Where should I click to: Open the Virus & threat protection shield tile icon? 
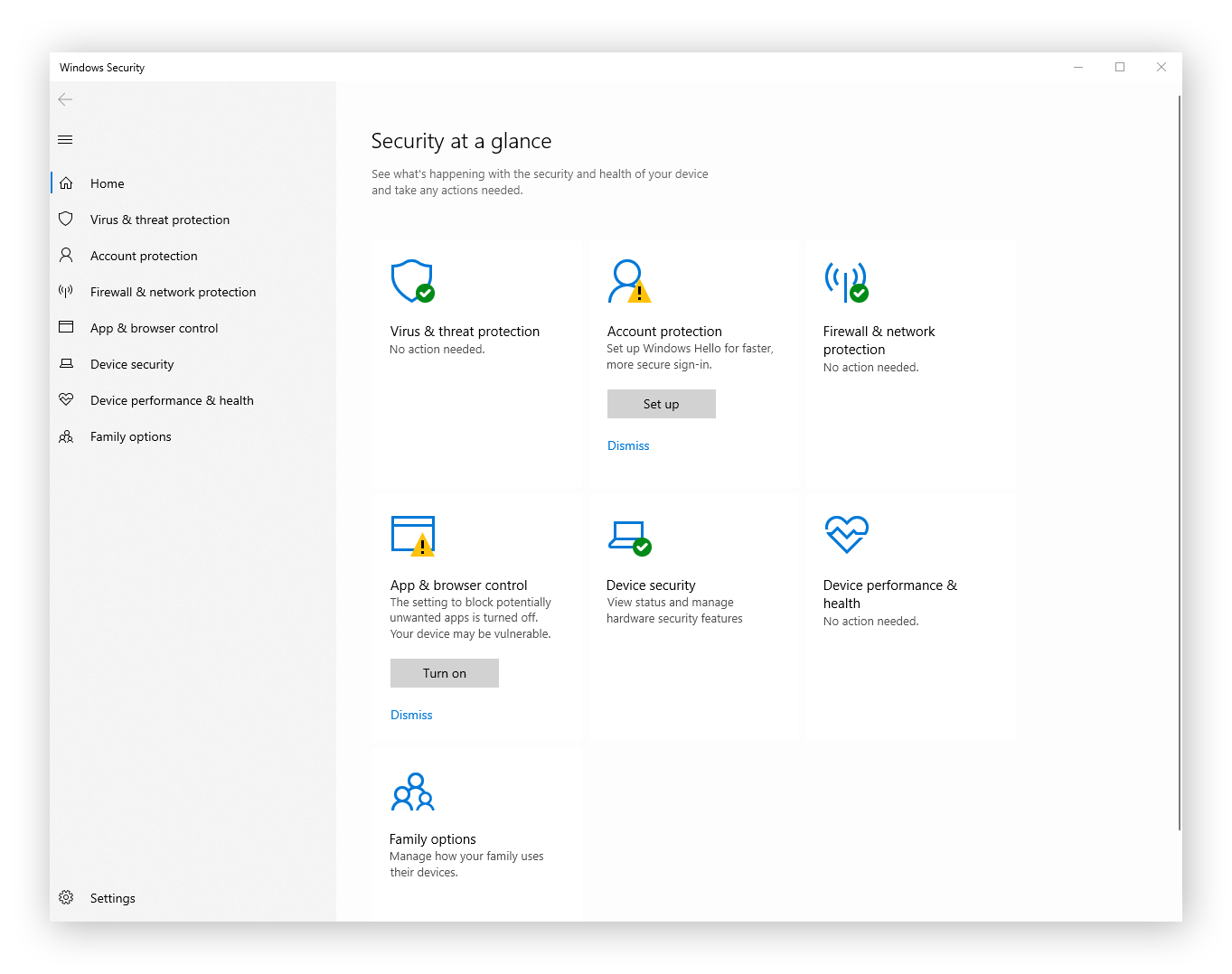pos(413,281)
